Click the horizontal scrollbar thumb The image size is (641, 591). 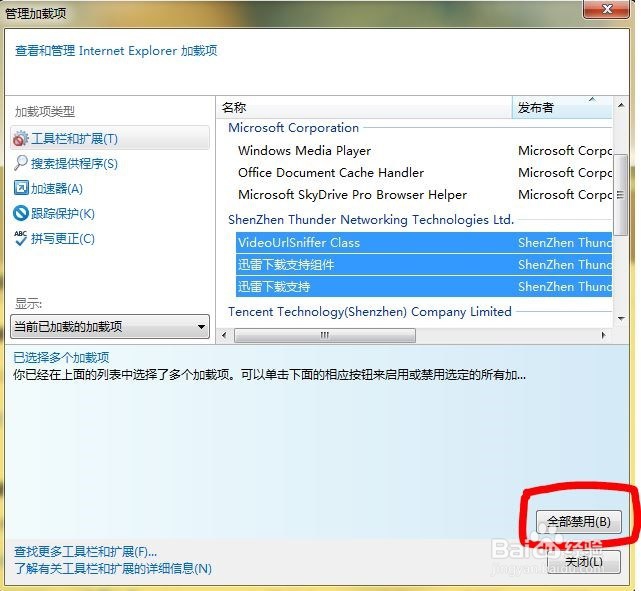click(x=325, y=336)
